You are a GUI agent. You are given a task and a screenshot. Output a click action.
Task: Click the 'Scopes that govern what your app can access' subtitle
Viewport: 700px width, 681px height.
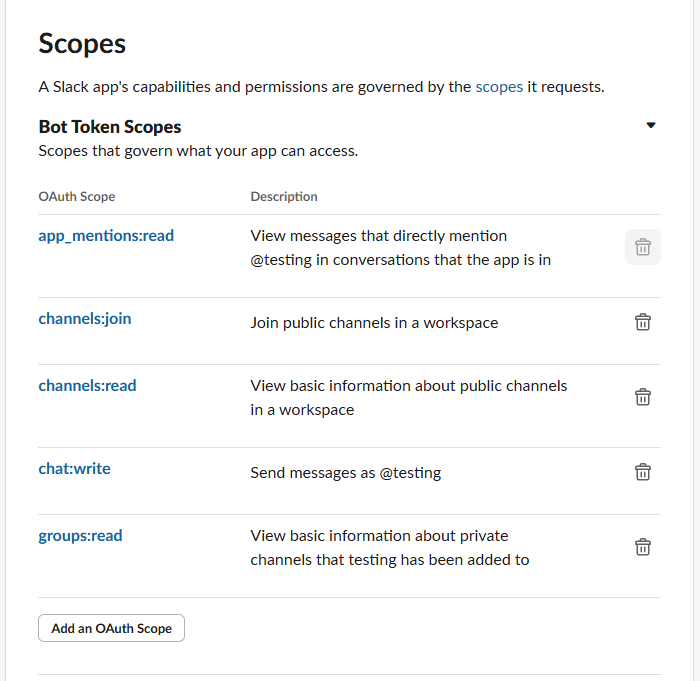pos(198,152)
